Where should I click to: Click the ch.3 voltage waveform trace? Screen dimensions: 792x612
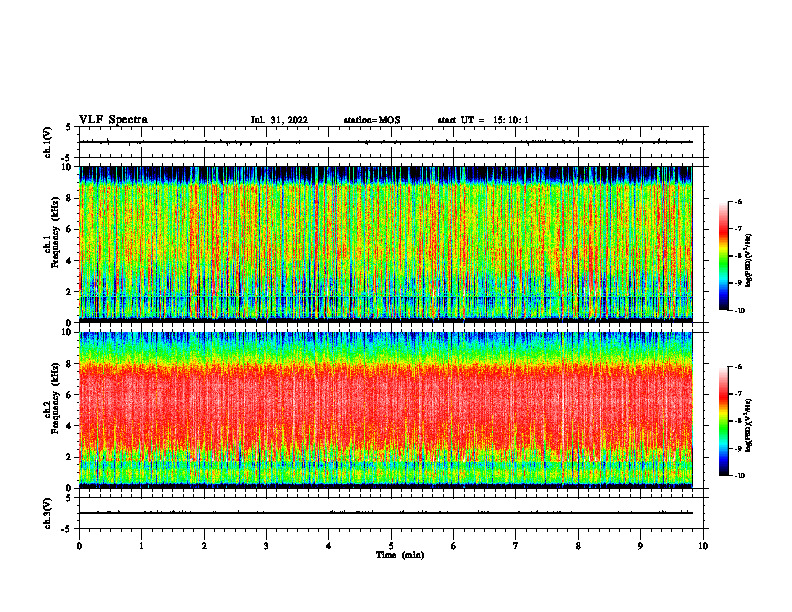386,513
